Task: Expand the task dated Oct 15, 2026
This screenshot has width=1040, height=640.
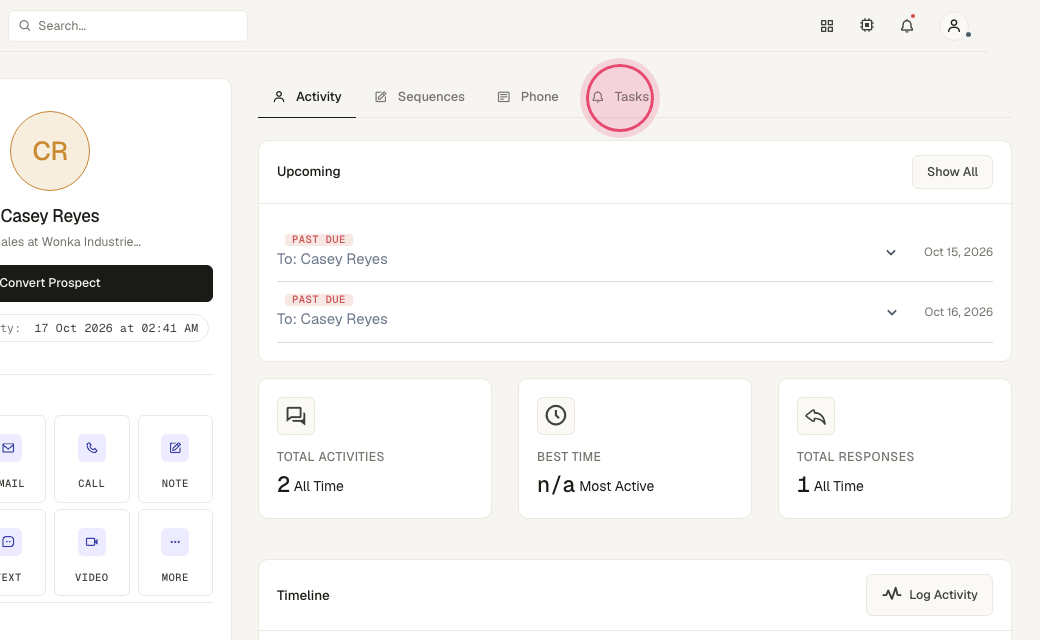Action: click(x=891, y=253)
